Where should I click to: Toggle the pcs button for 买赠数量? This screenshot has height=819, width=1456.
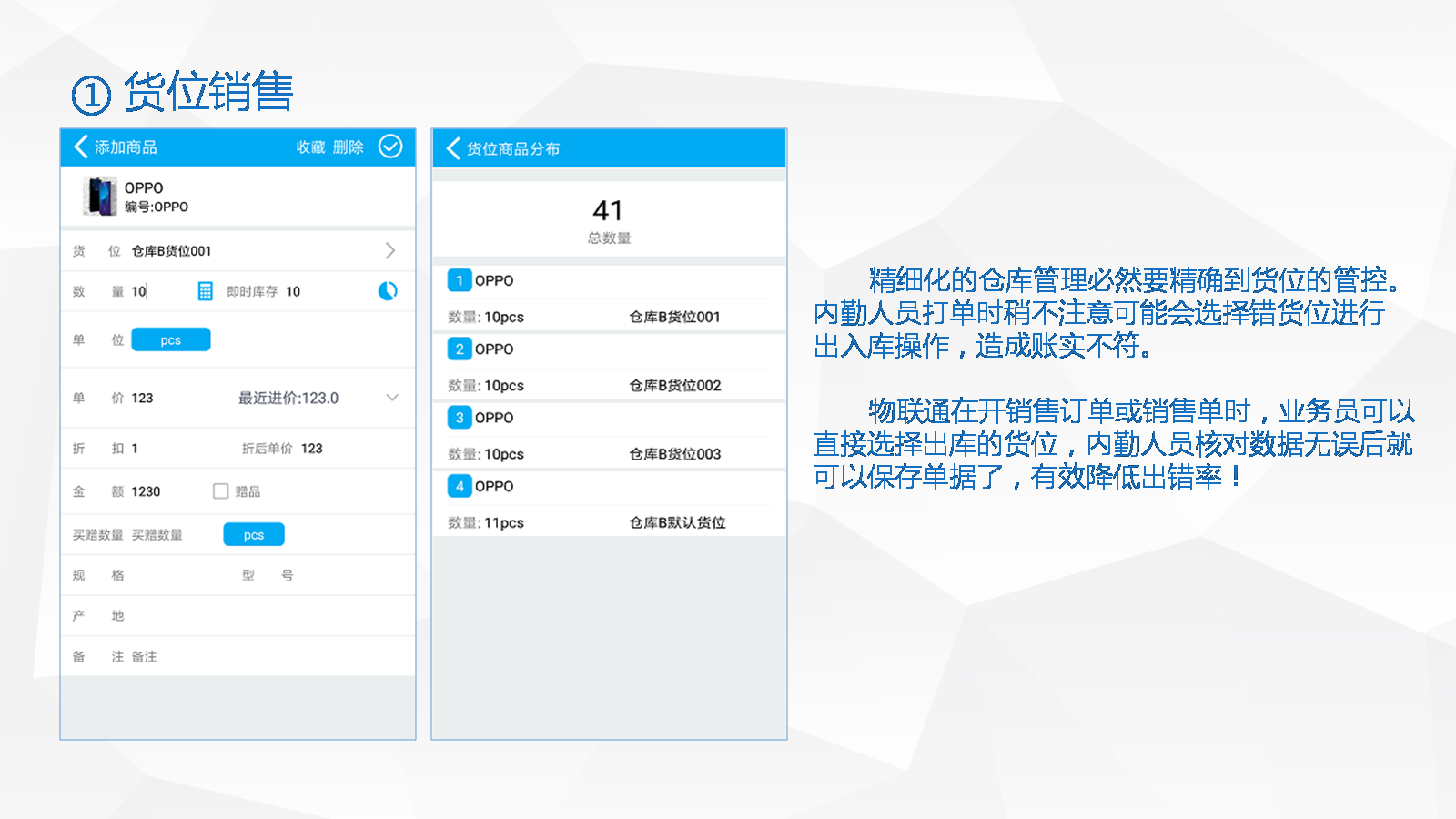[x=254, y=535]
